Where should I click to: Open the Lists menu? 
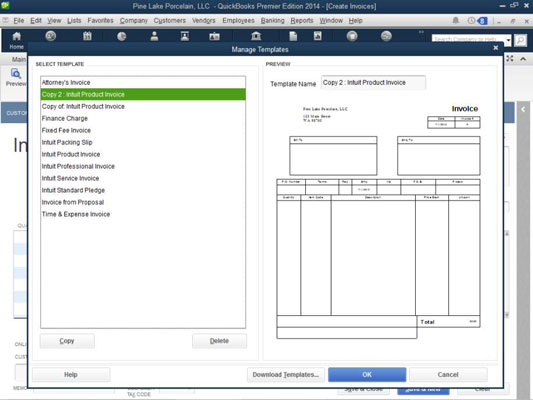click(74, 21)
